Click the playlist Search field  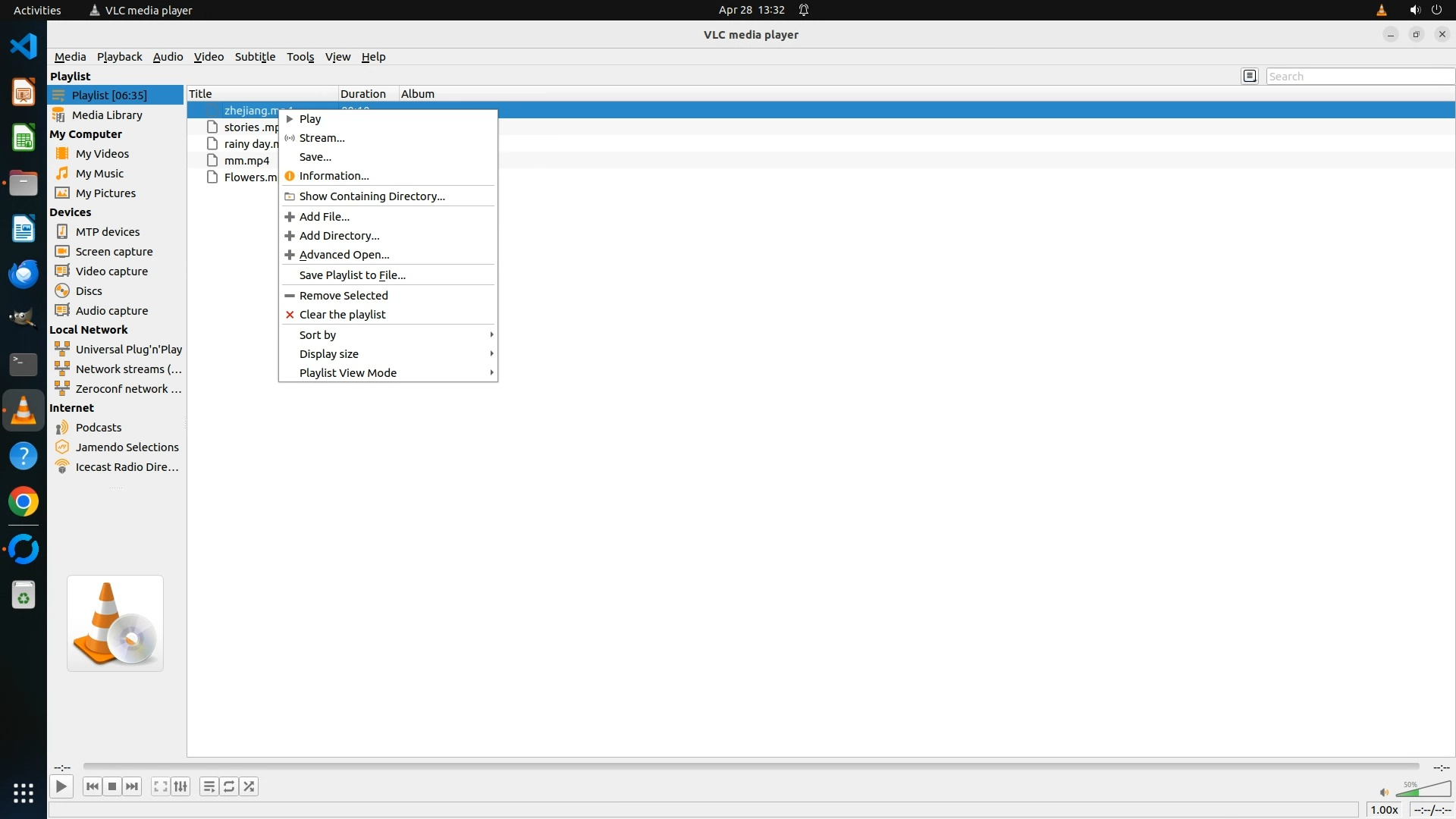[1359, 76]
